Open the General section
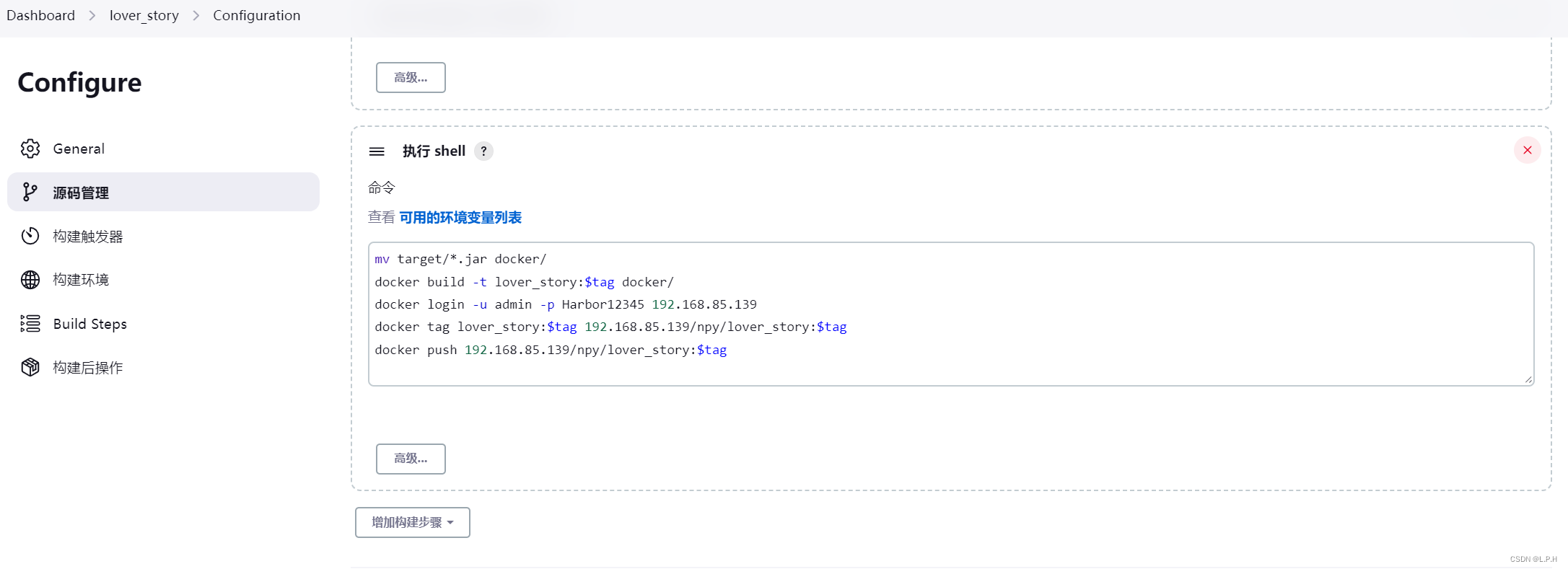1568x569 pixels. click(x=163, y=149)
